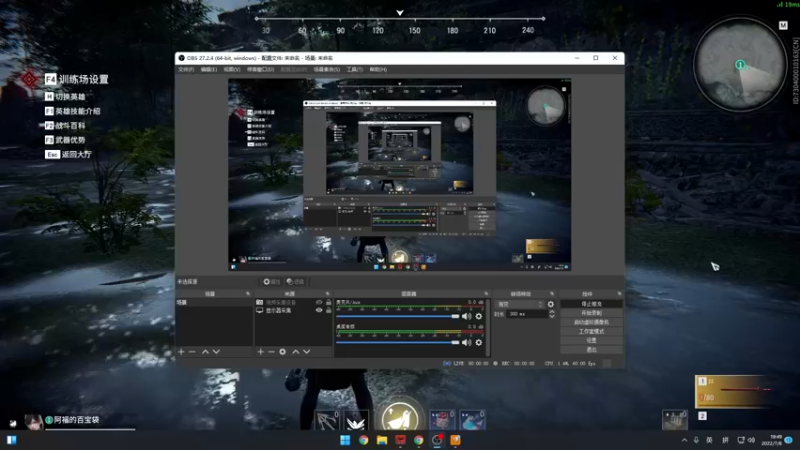The height and width of the screenshot is (450, 800).
Task: Open system volume tray icon
Action: pyautogui.click(x=751, y=440)
